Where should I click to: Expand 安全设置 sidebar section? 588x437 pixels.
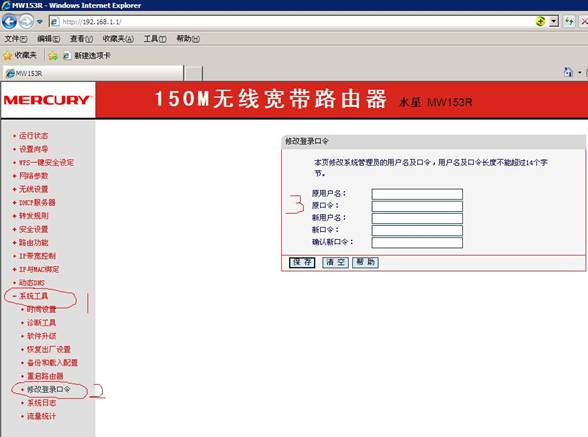33,229
